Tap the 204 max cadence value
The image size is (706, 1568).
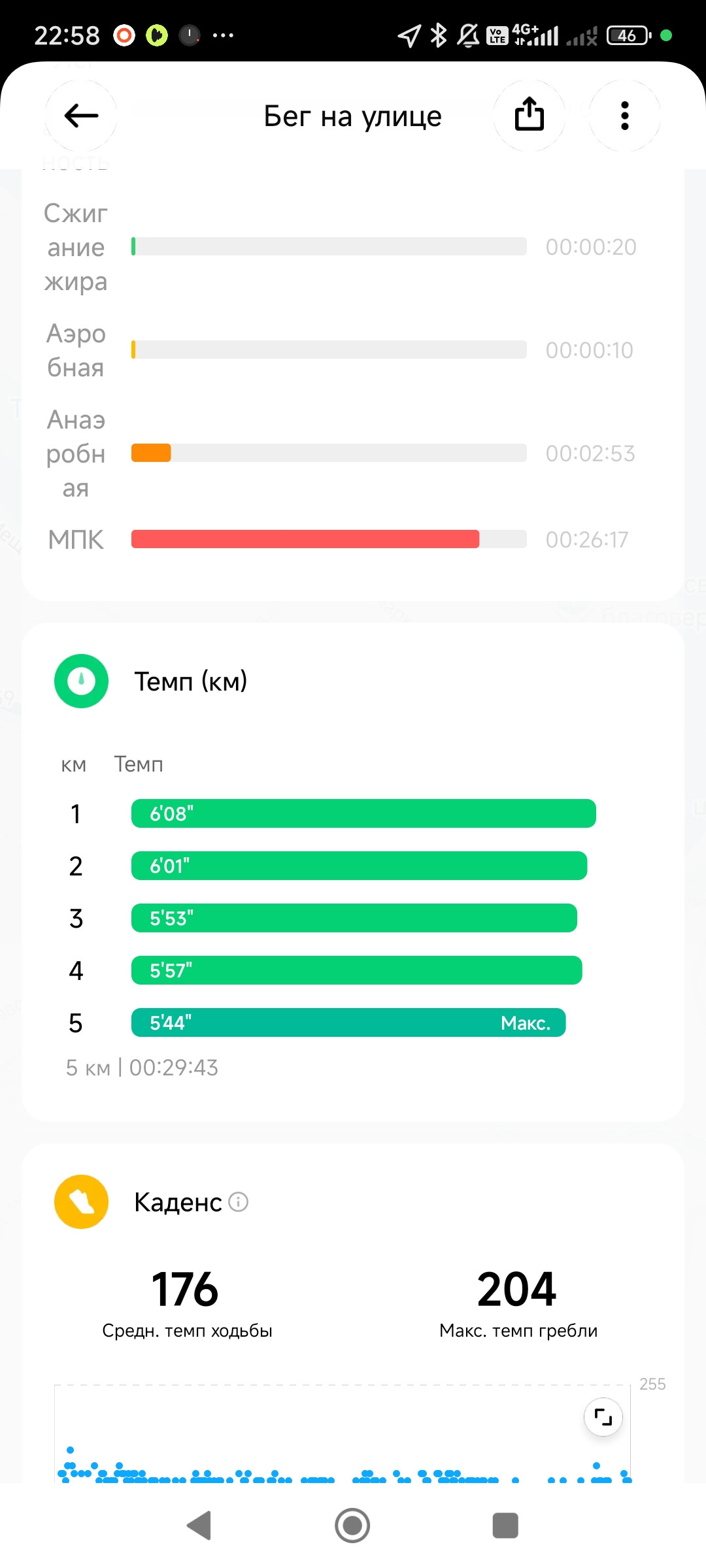tap(516, 1290)
